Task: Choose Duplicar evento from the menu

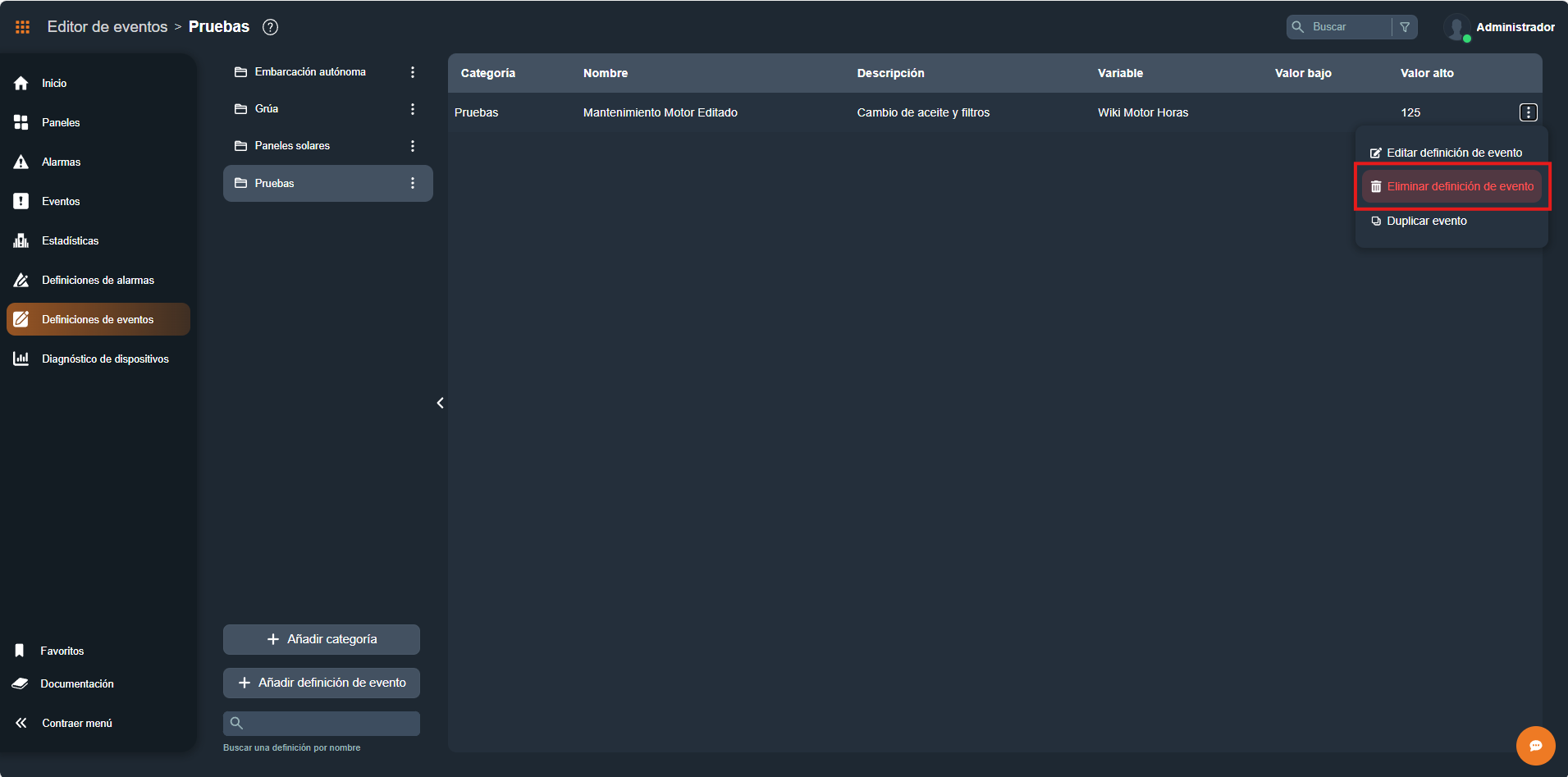Action: coord(1426,221)
